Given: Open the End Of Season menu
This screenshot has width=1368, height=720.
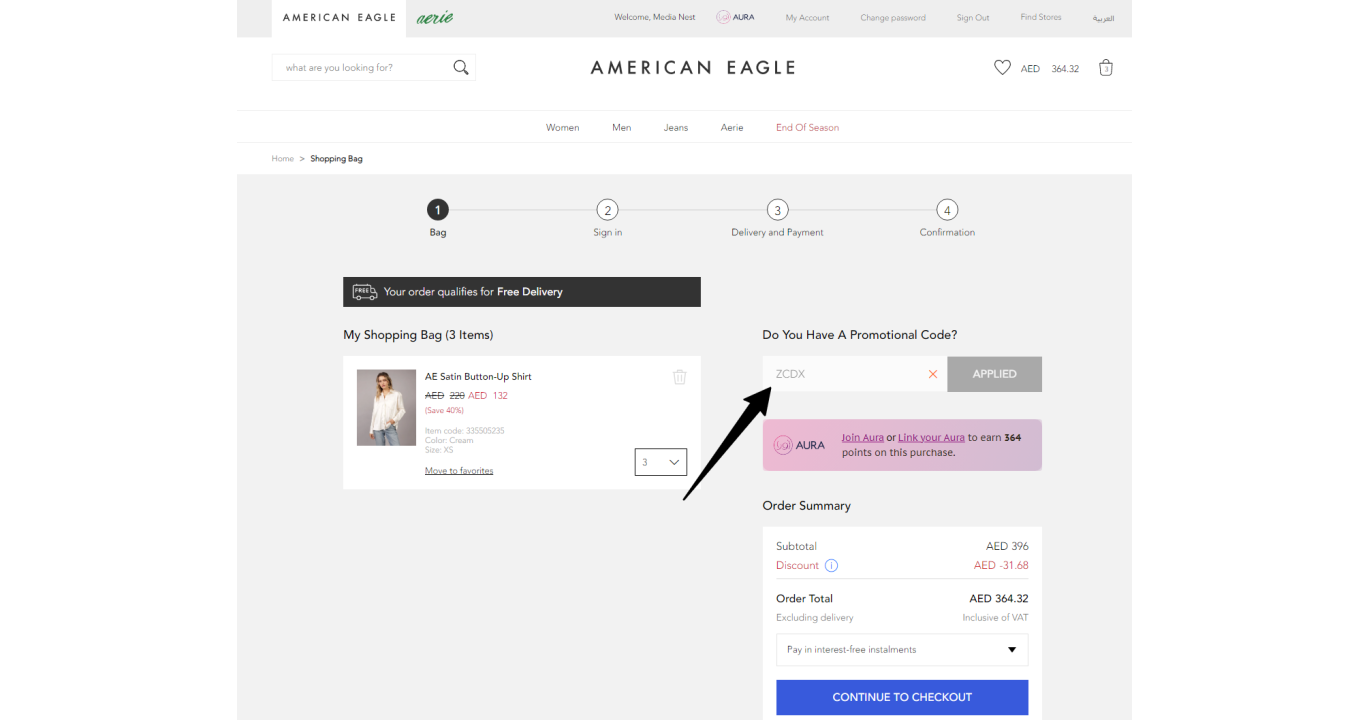Looking at the screenshot, I should [x=807, y=128].
